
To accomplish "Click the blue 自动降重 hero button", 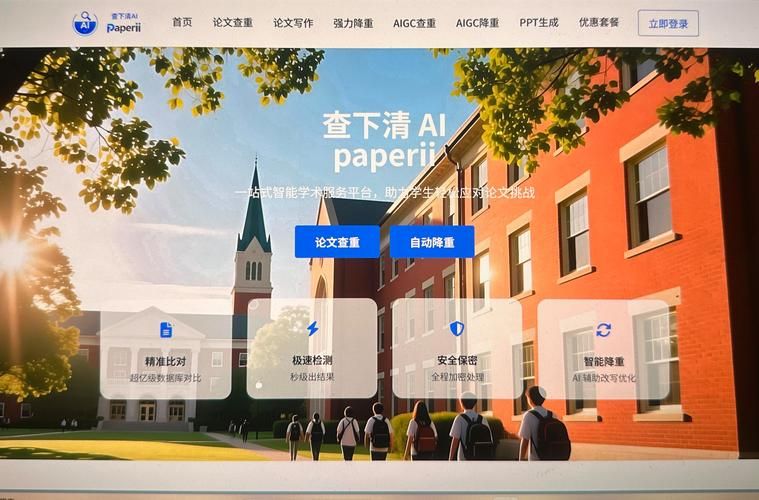I will pyautogui.click(x=432, y=242).
